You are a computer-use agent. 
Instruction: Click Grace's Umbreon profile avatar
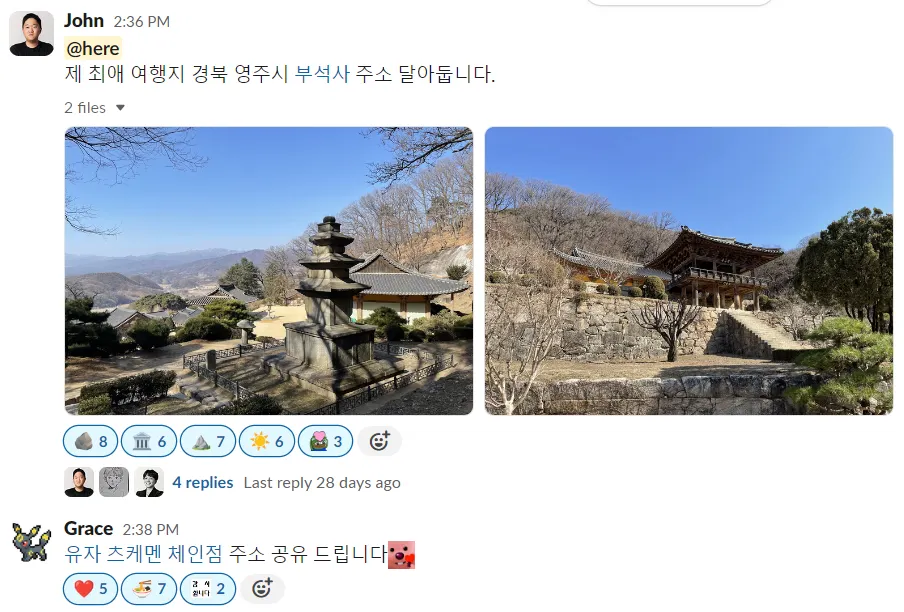[x=32, y=542]
